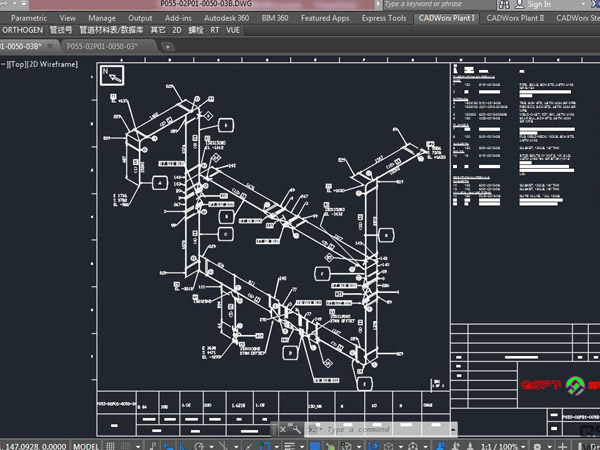Image resolution: width=600 pixels, height=450 pixels.
Task: Open the View ribbon tab
Action: pos(67,18)
